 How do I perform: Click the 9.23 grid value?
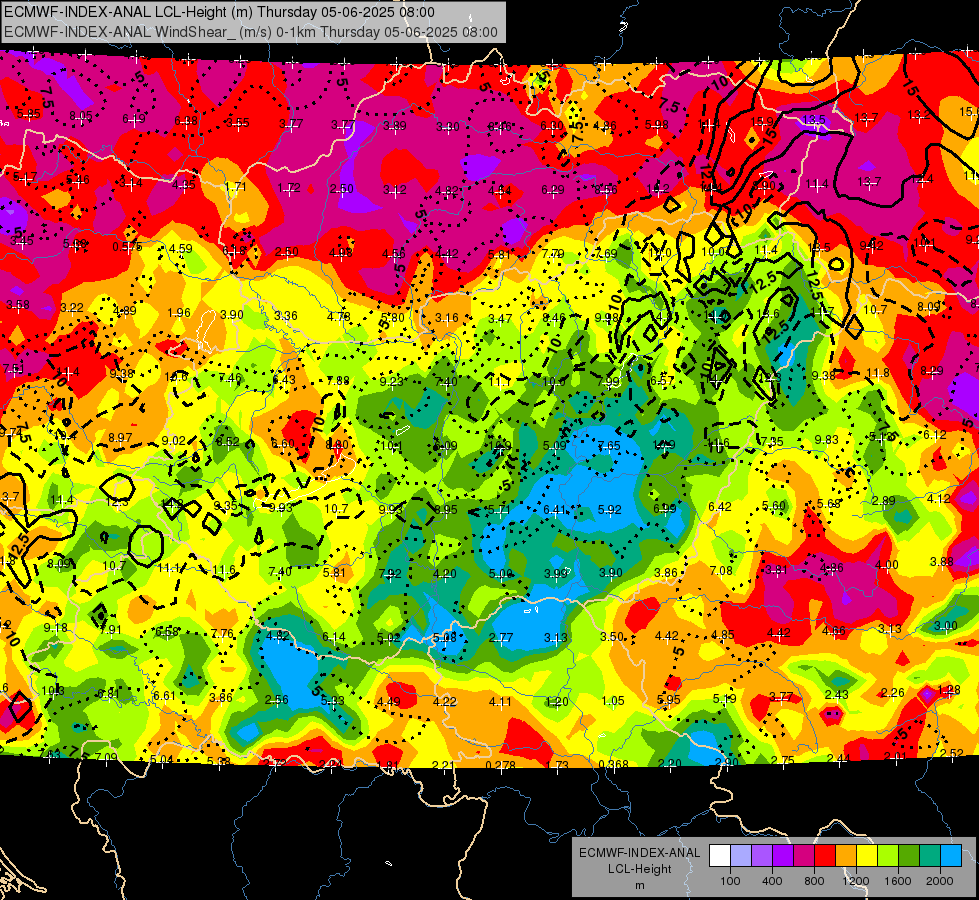(391, 382)
